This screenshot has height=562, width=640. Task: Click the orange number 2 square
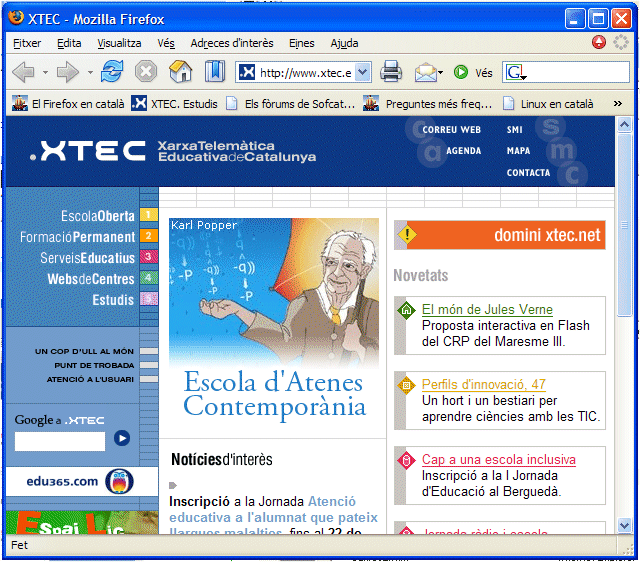pos(149,235)
